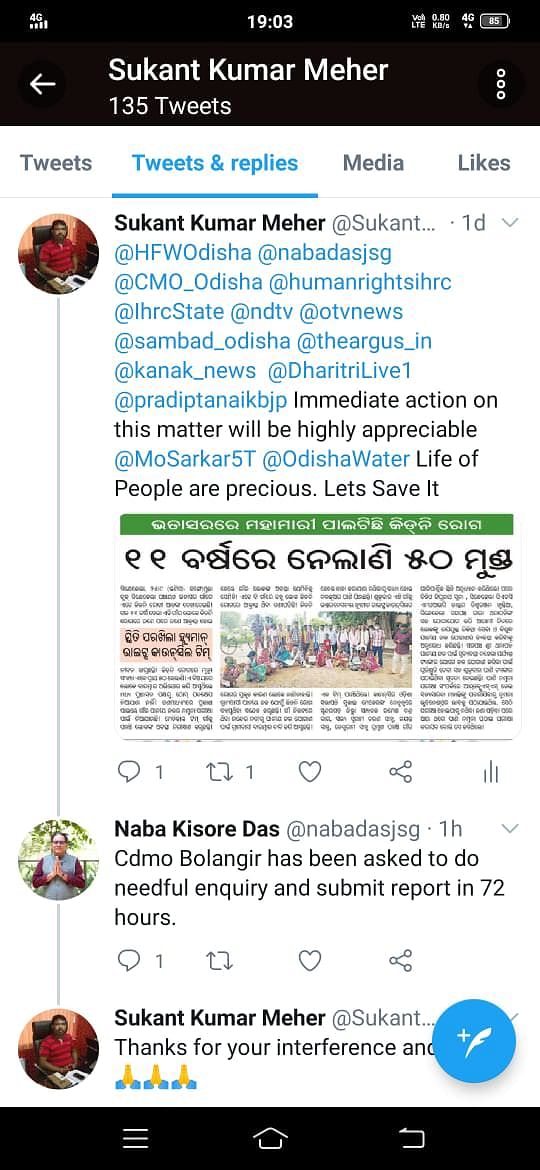
Task: Switch to the Likes tab
Action: tap(484, 163)
